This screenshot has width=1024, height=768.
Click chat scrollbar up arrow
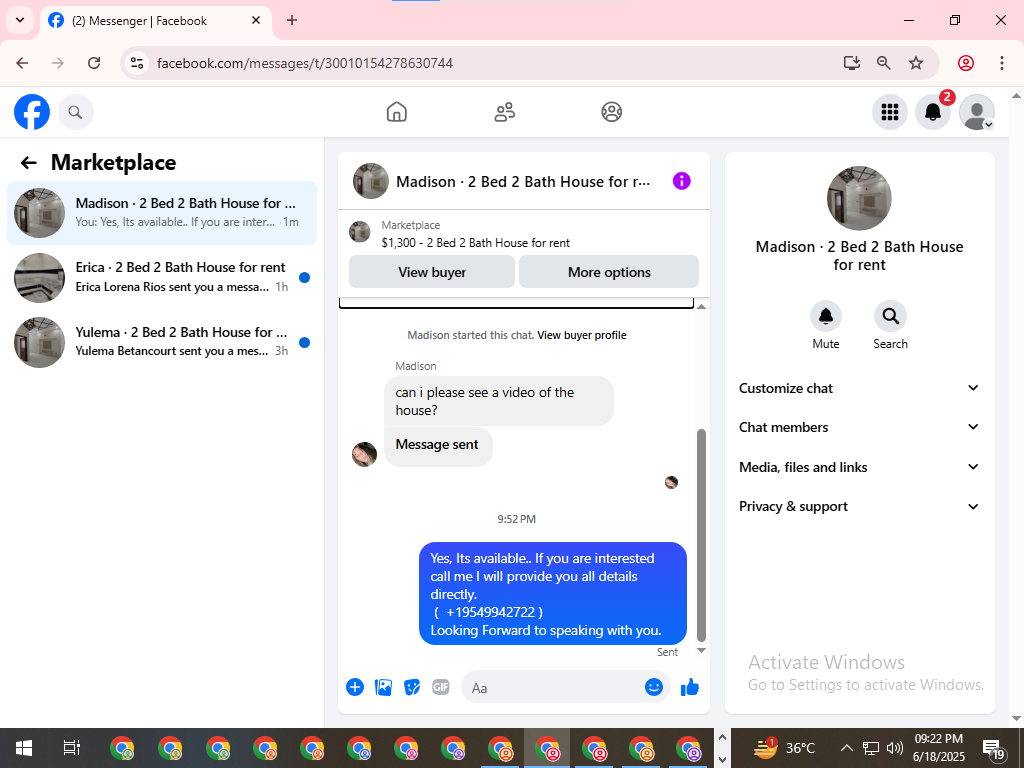pos(701,306)
